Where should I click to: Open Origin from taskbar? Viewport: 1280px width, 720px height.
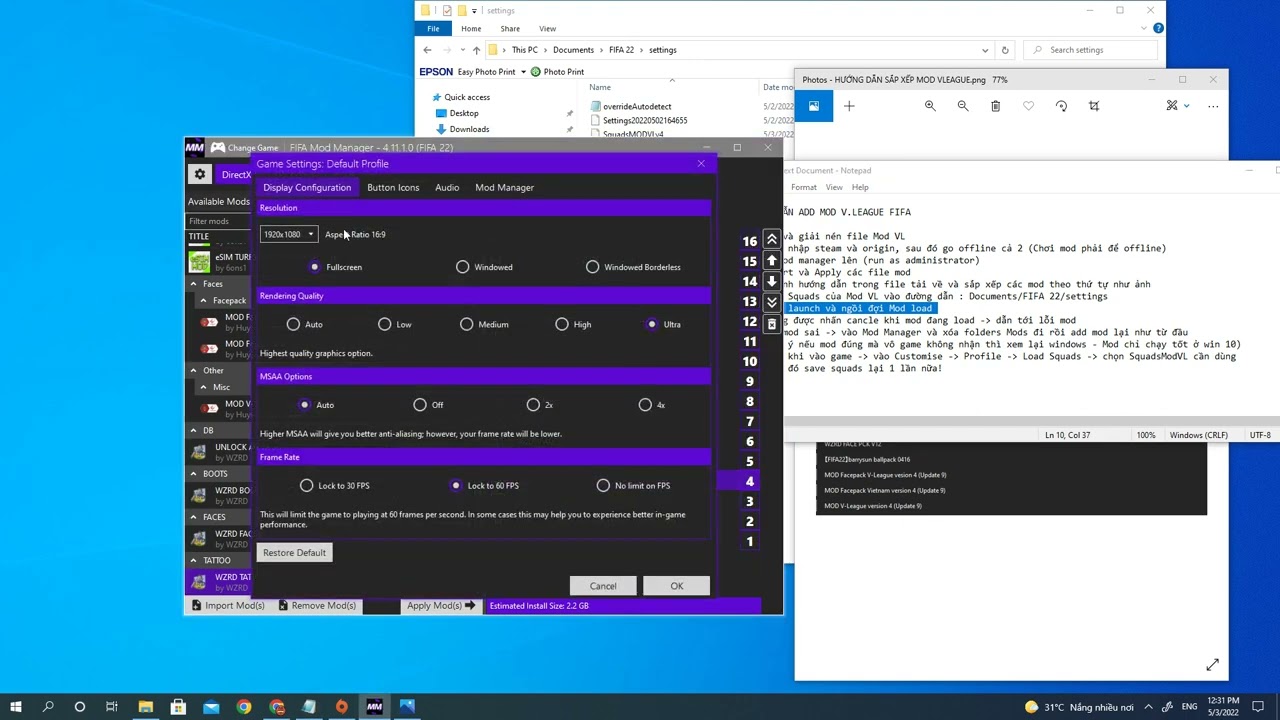[x=341, y=707]
